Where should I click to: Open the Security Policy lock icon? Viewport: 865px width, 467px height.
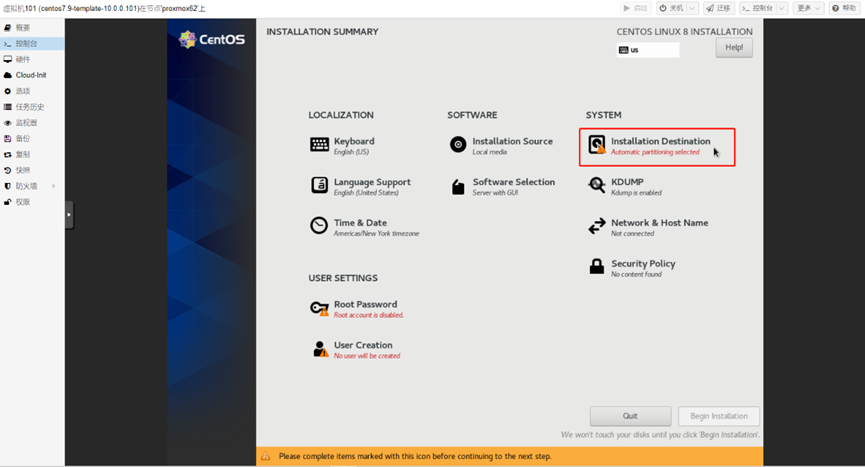click(x=597, y=266)
